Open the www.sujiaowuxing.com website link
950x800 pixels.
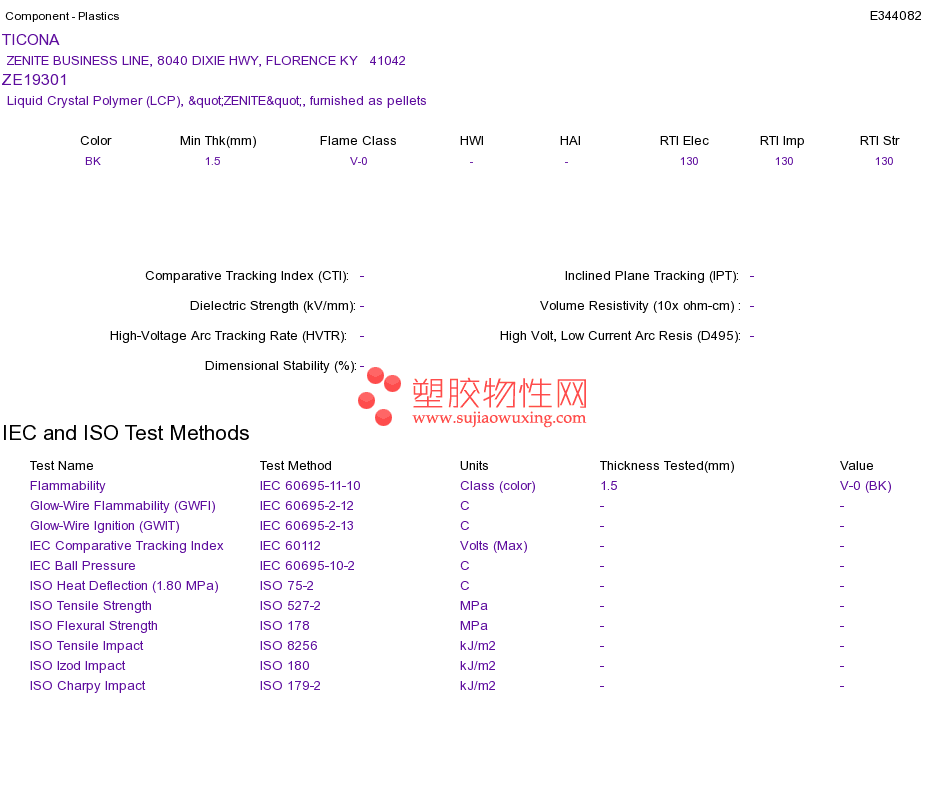499,418
